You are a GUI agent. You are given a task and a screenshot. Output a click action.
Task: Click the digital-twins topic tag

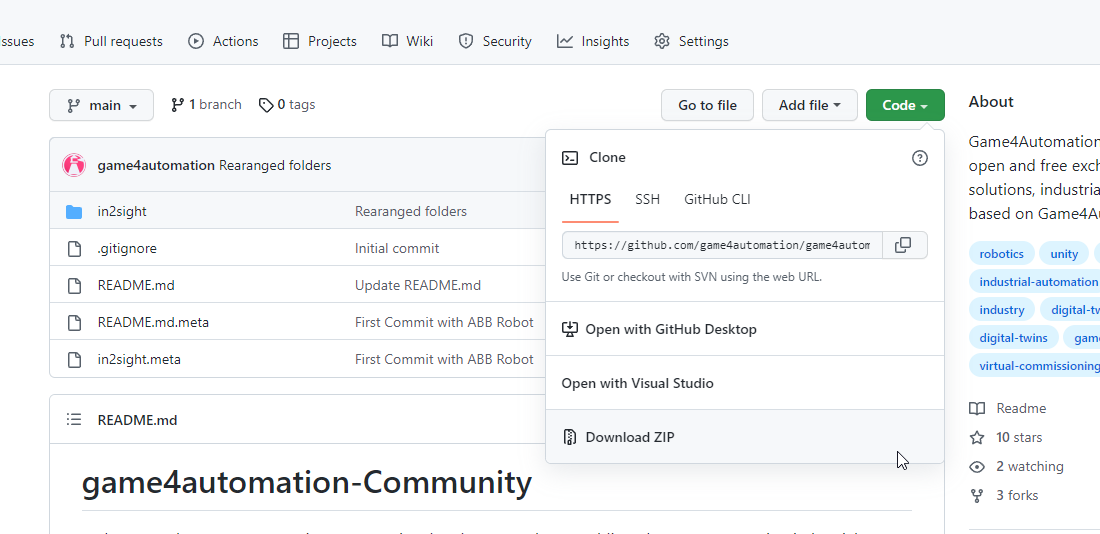(1013, 338)
